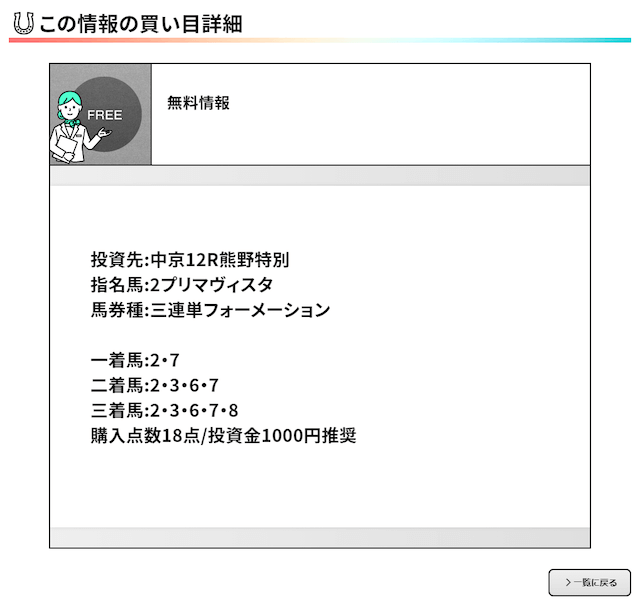Click the 三着馬:2・3・6・7・8 line
The width and height of the screenshot is (640, 609).
pyautogui.click(x=164, y=410)
